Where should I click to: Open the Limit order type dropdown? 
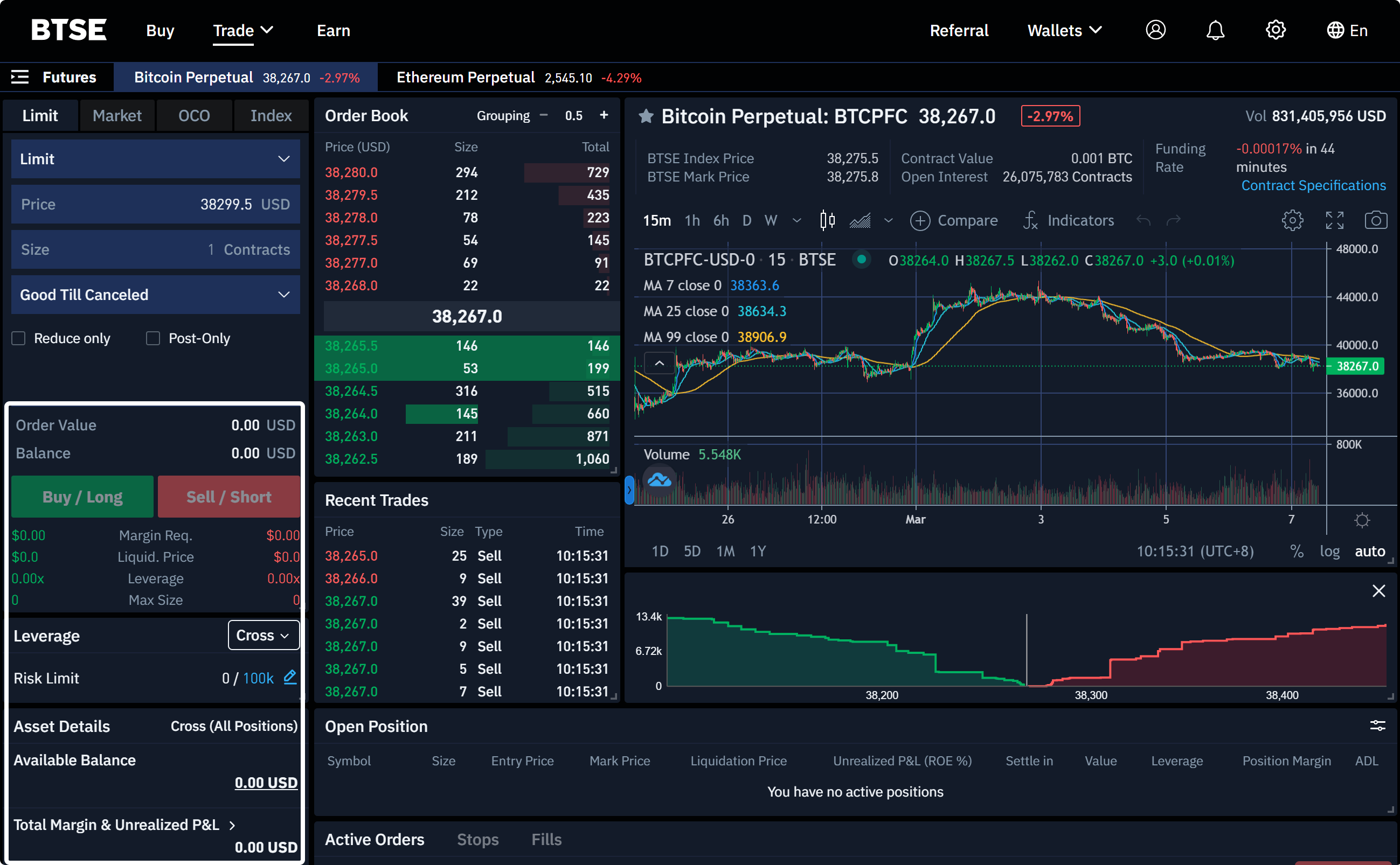tap(155, 159)
